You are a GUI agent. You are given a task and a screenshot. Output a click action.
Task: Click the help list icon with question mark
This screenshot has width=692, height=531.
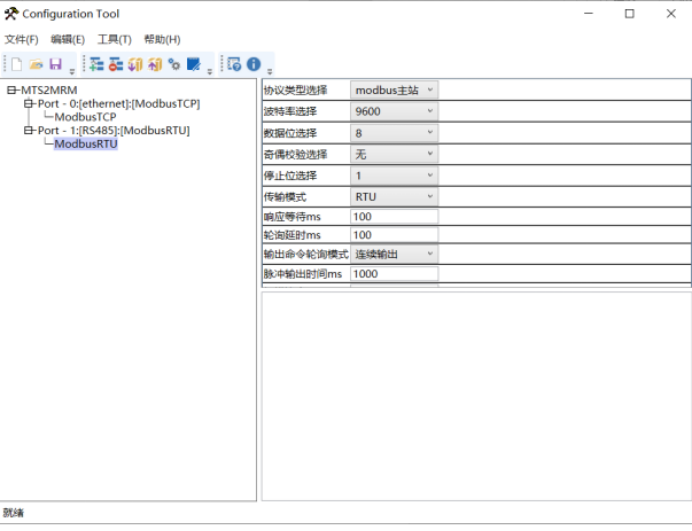click(234, 64)
